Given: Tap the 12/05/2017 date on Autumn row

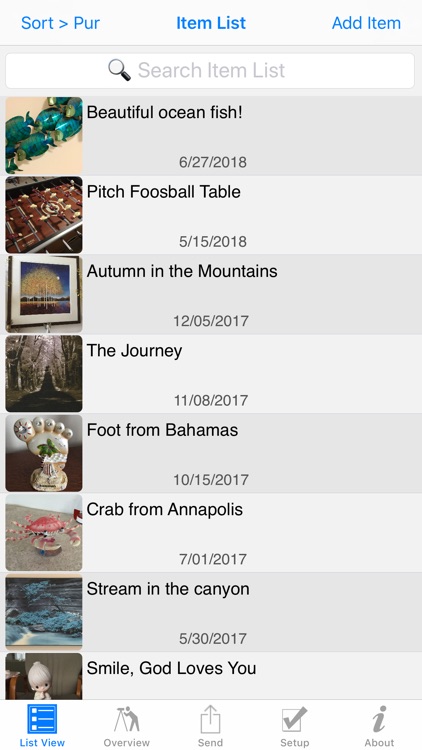Looking at the screenshot, I should point(211,320).
